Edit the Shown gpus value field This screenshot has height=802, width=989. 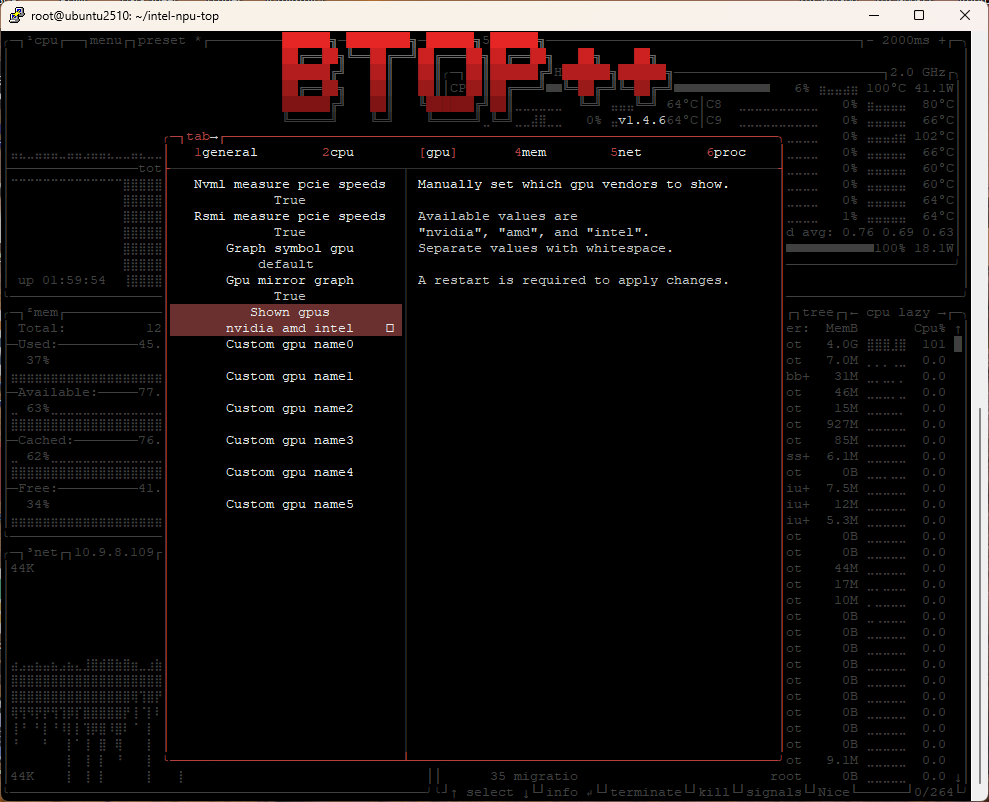[289, 328]
